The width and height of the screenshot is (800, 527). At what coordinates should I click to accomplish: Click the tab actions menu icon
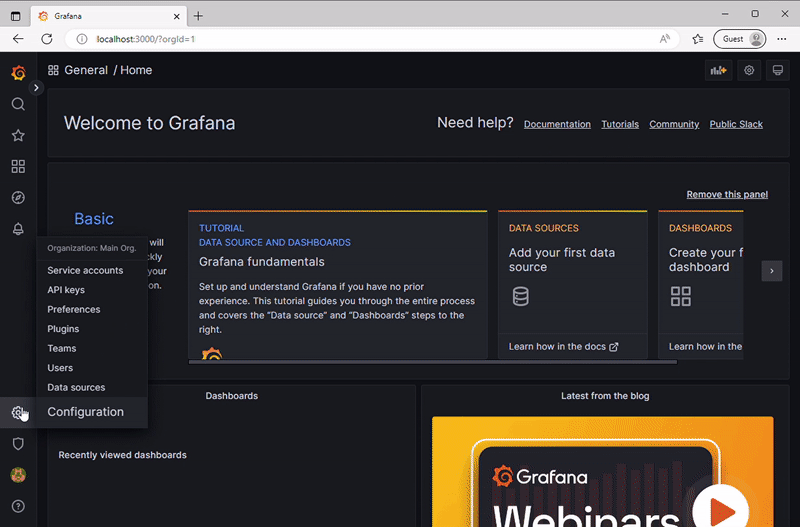tap(16, 16)
